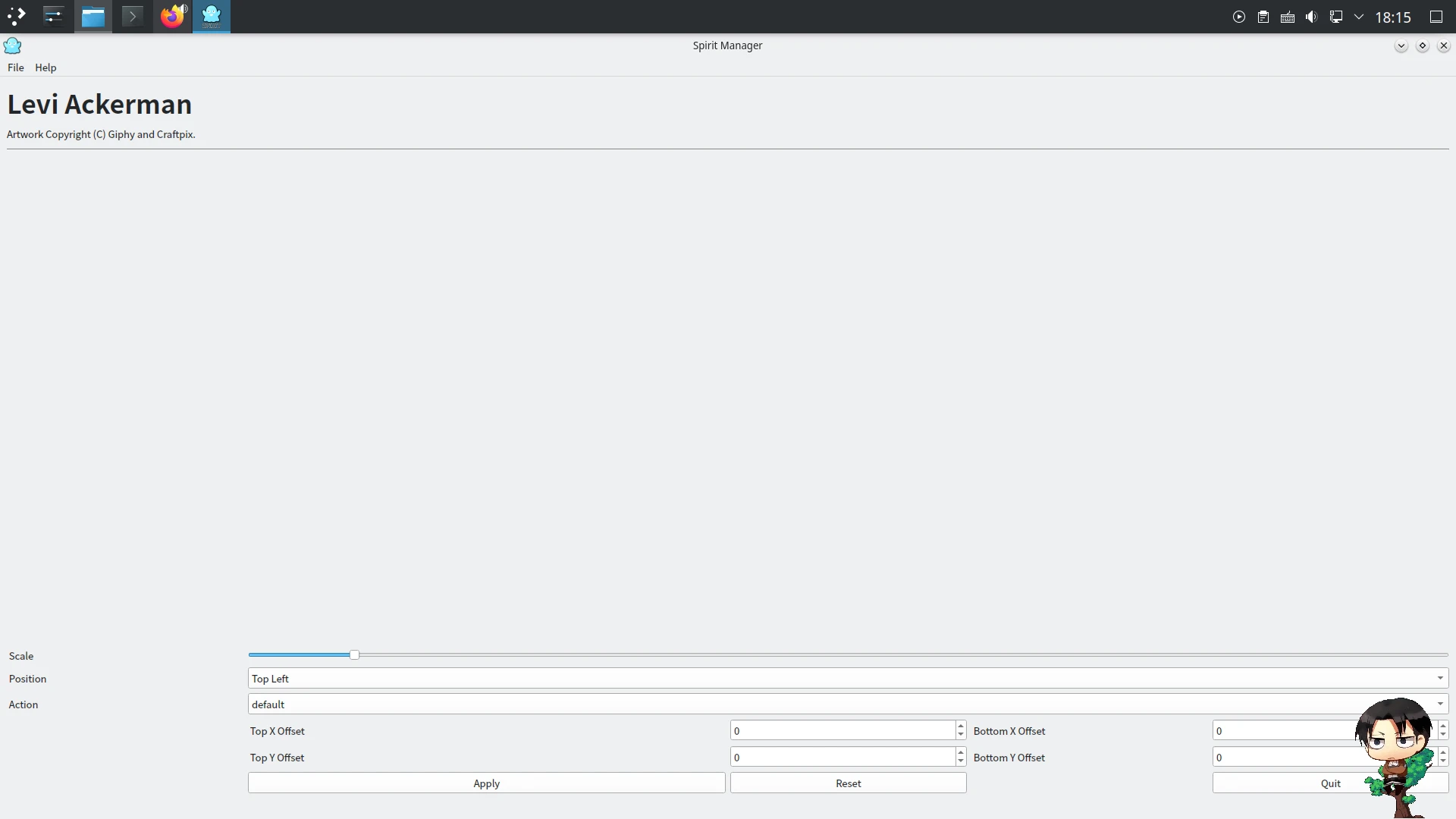This screenshot has height=819, width=1456.
Task: Click the Bottom X Offset field
Action: [1282, 730]
